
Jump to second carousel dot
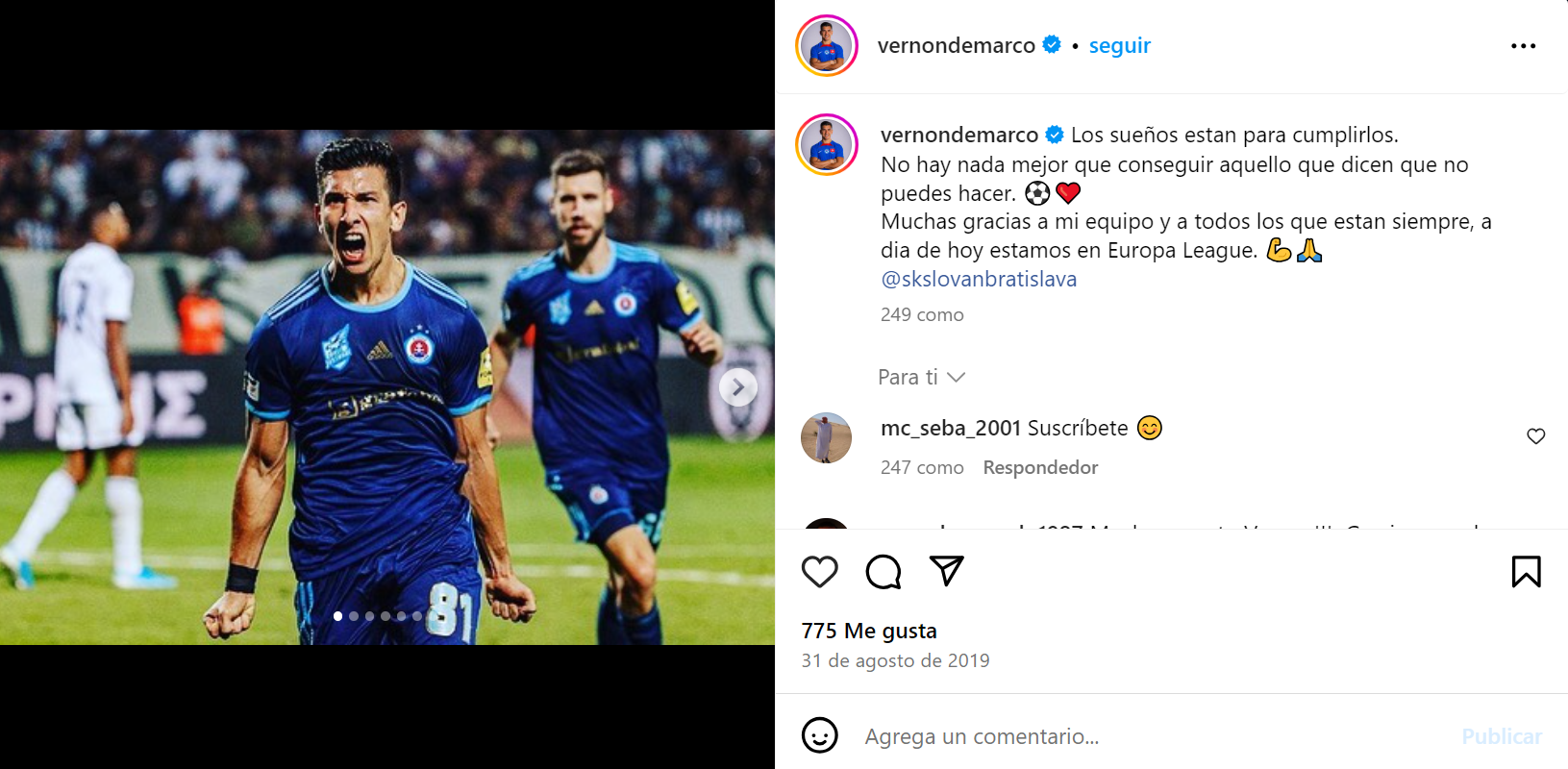(354, 616)
